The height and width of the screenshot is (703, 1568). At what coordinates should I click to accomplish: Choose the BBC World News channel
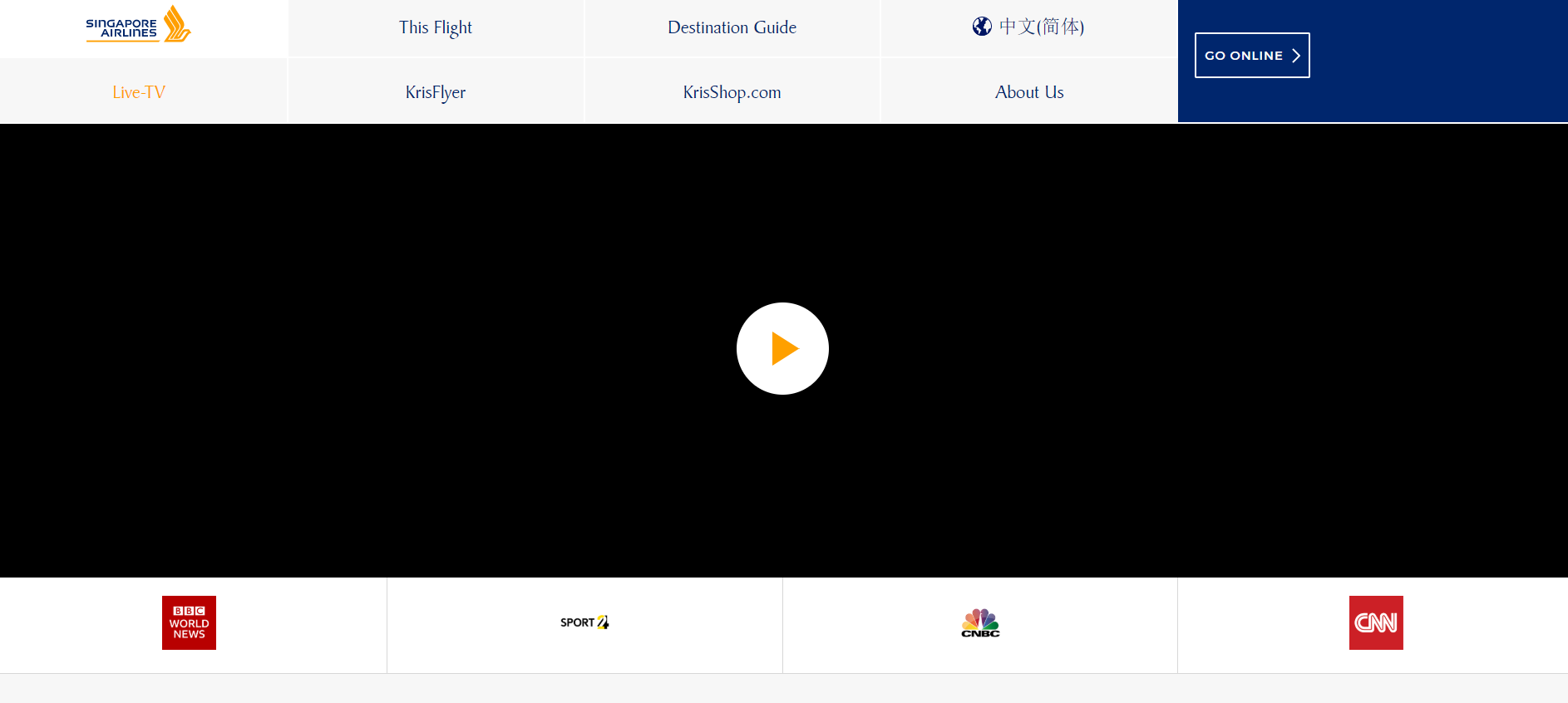(189, 622)
